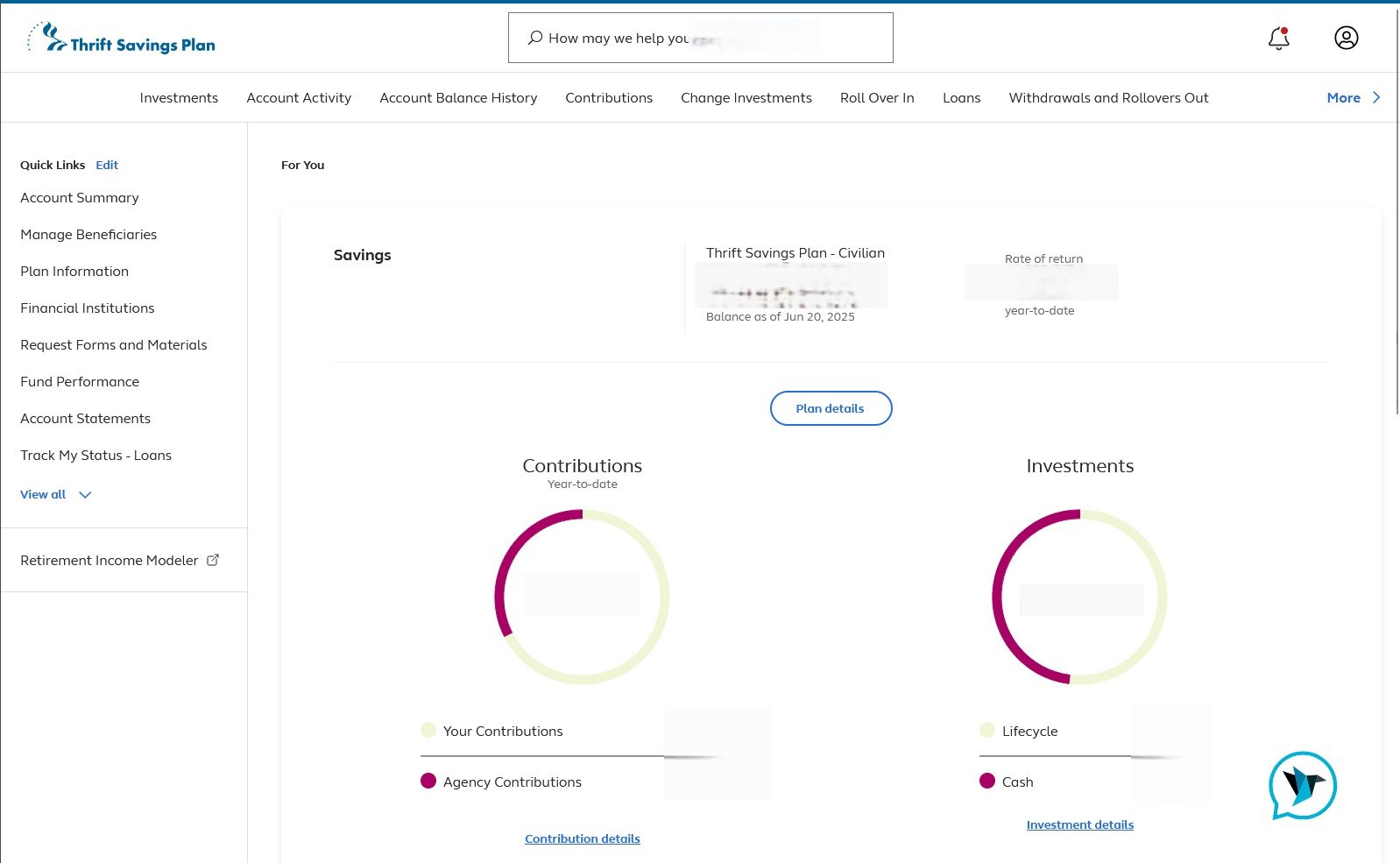Open the Roll Over In menu
This screenshot has width=1400, height=863.
877,97
